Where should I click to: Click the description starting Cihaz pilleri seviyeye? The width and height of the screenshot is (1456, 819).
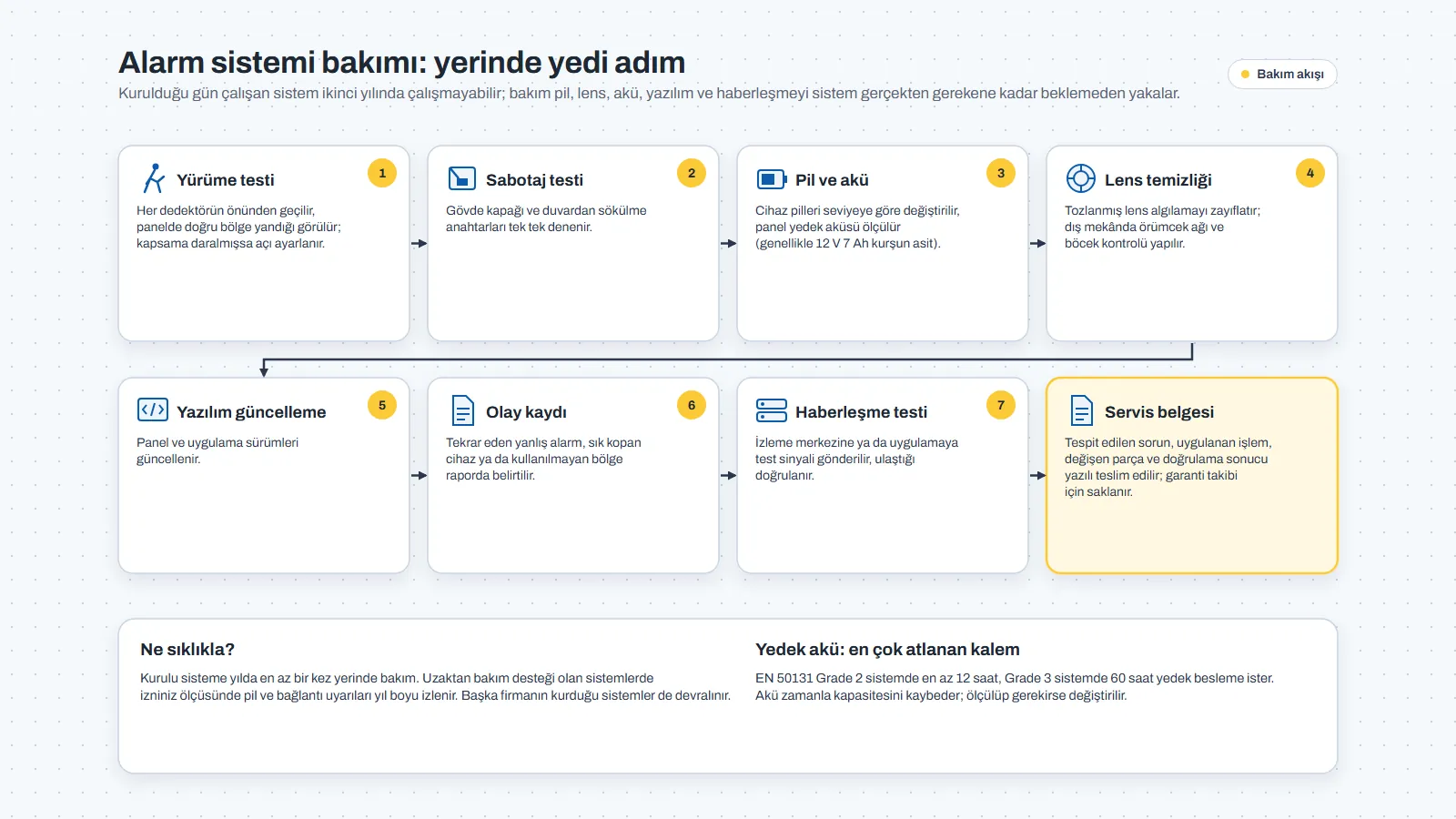pos(857,227)
